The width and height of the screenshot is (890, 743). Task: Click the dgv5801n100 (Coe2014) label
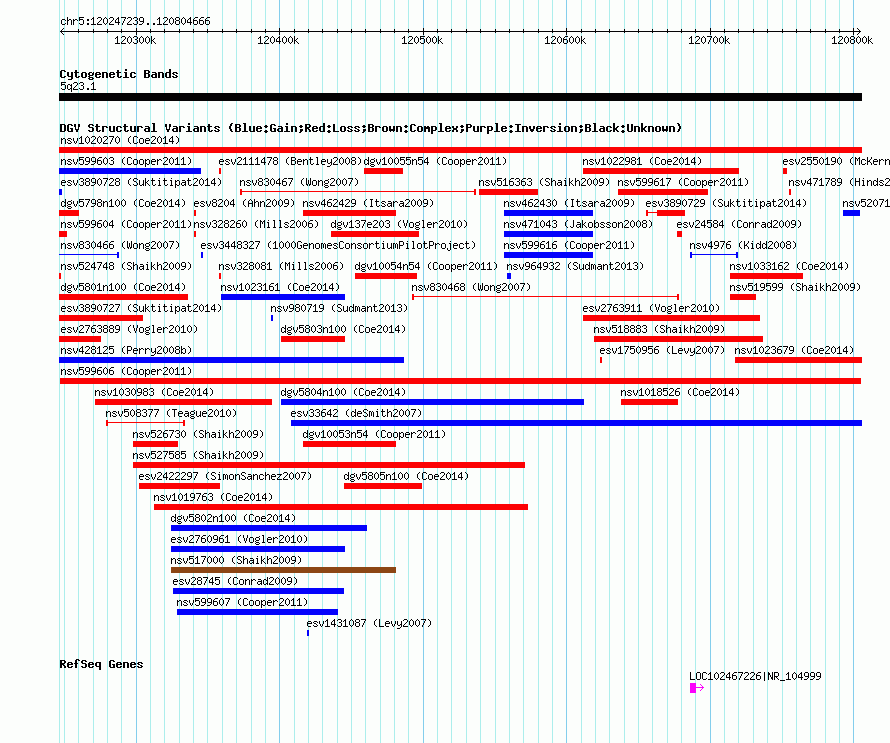coord(123,287)
